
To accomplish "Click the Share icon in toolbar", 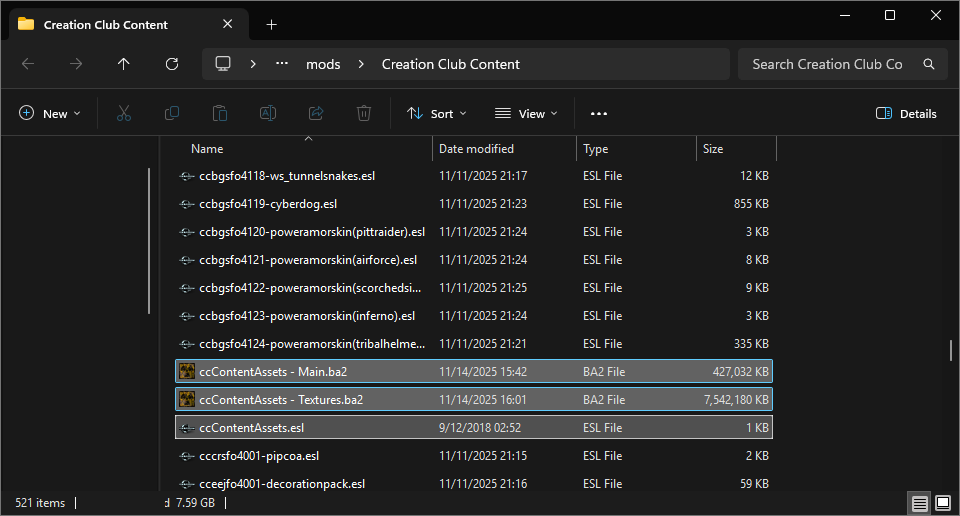I will click(316, 114).
